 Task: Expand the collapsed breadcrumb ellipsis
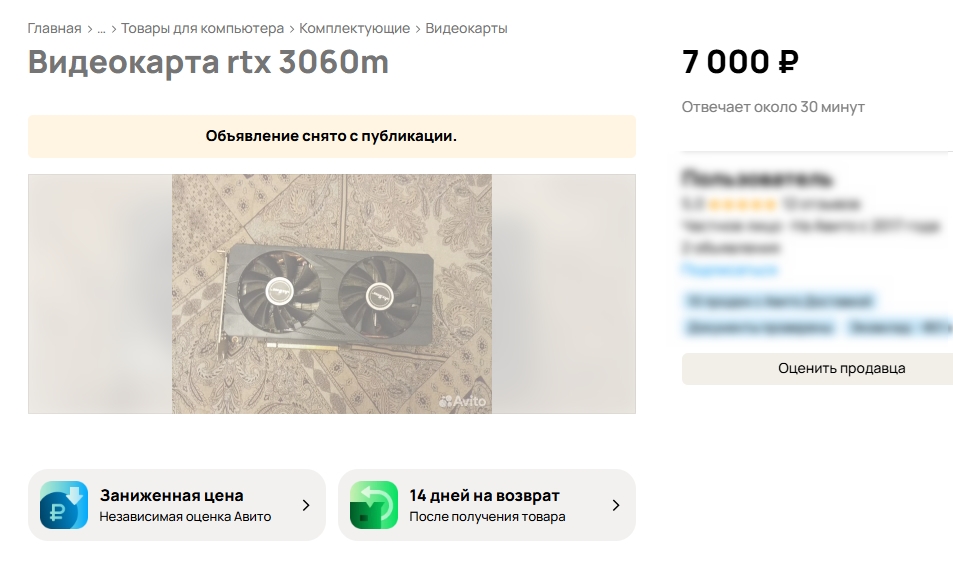tap(101, 29)
